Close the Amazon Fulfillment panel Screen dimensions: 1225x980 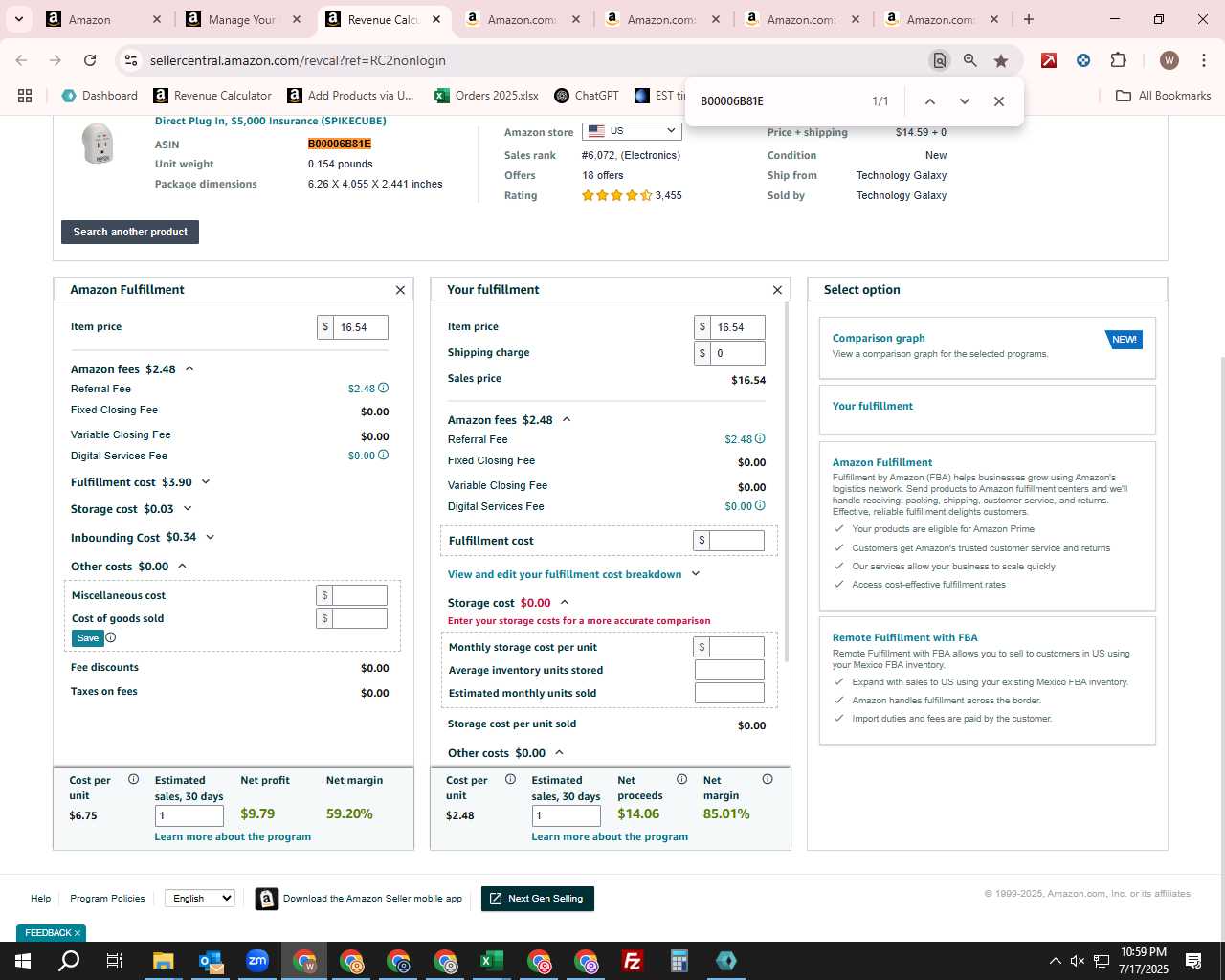400,290
